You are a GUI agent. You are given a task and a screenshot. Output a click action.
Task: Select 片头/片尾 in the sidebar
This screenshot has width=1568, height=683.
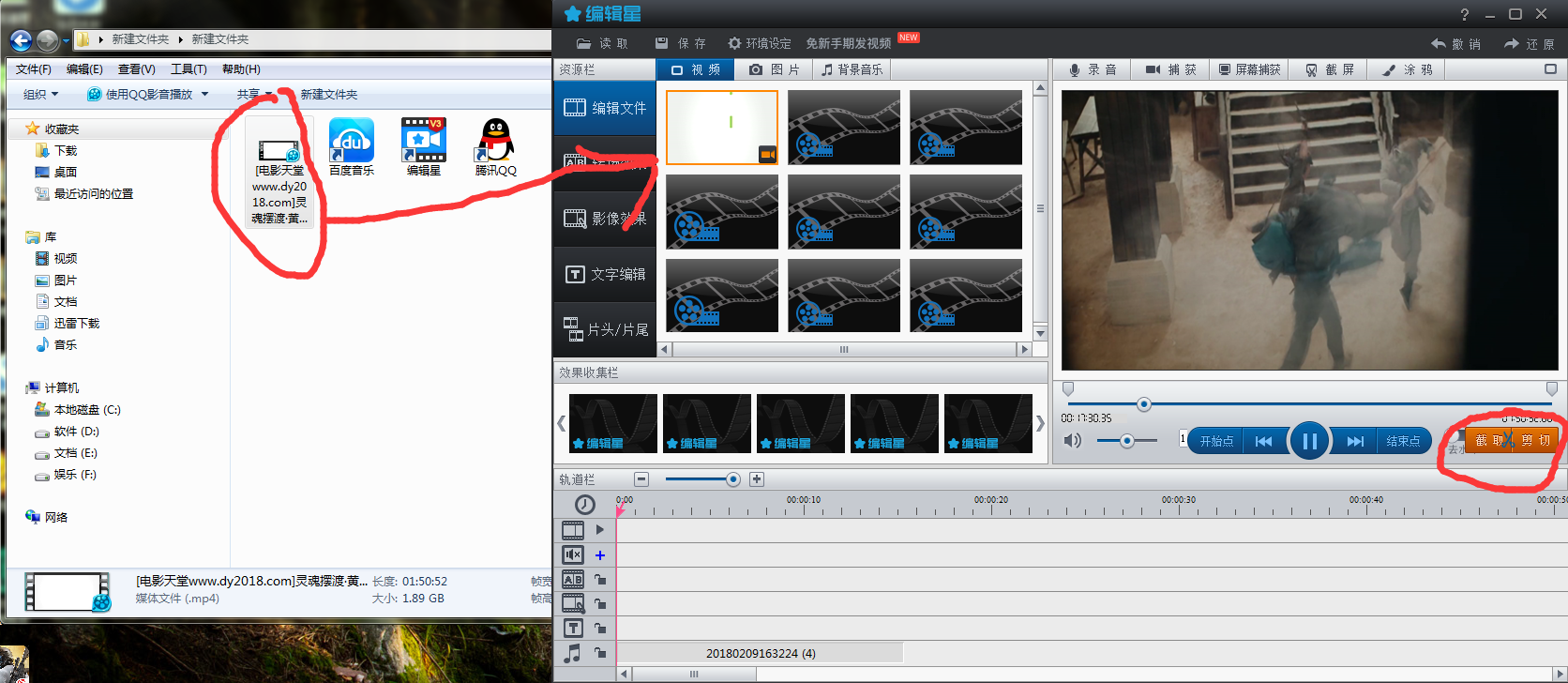[x=605, y=329]
